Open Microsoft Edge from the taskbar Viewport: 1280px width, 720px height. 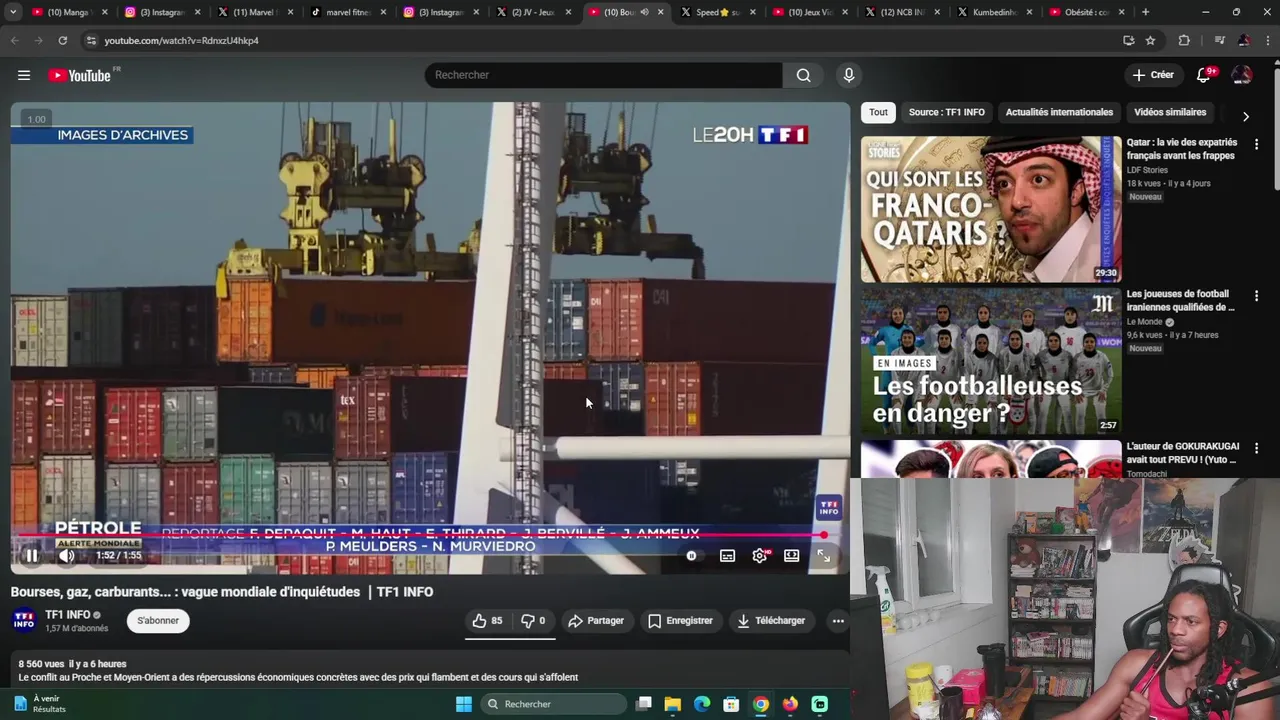point(702,704)
